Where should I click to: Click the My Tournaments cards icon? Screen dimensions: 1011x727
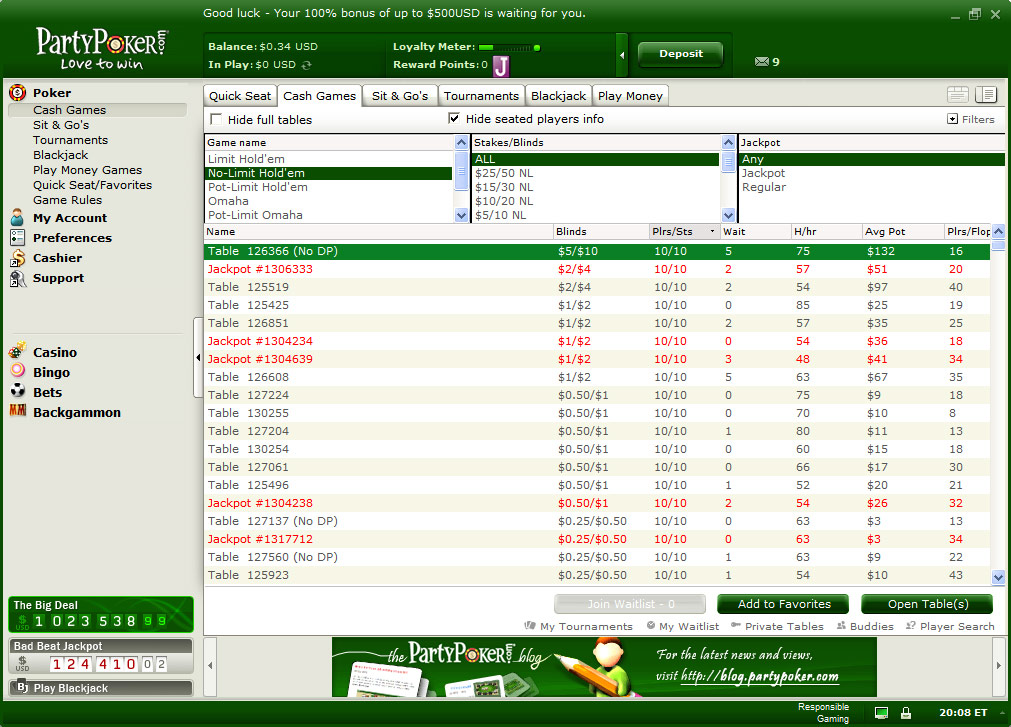pyautogui.click(x=530, y=625)
